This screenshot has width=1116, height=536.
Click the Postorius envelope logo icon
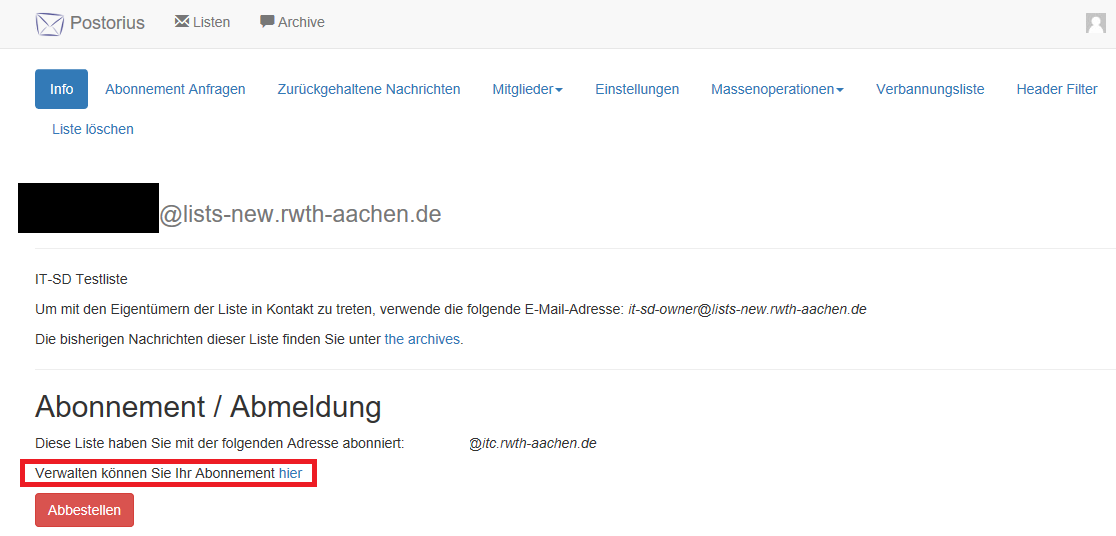49,23
